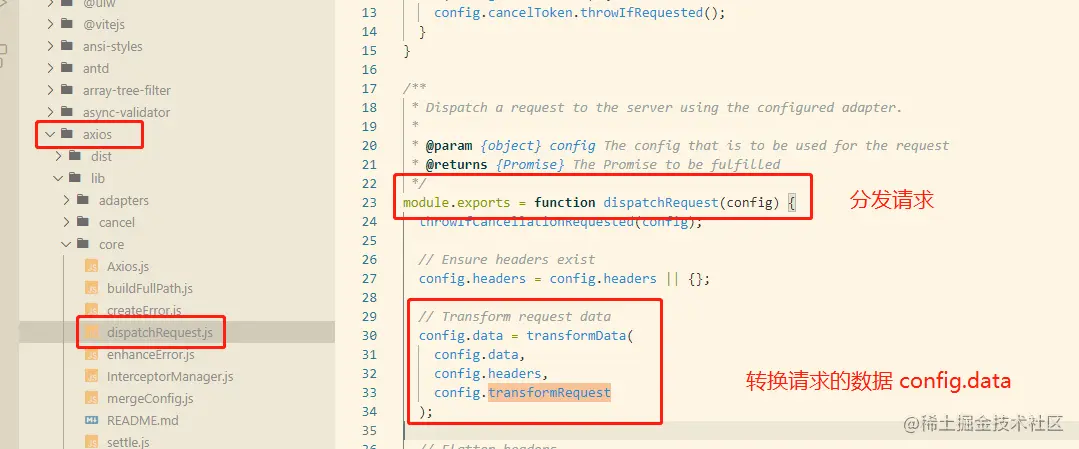The width and height of the screenshot is (1079, 449).
Task: Expand the ansi-styles folder chevron
Action: [50, 47]
